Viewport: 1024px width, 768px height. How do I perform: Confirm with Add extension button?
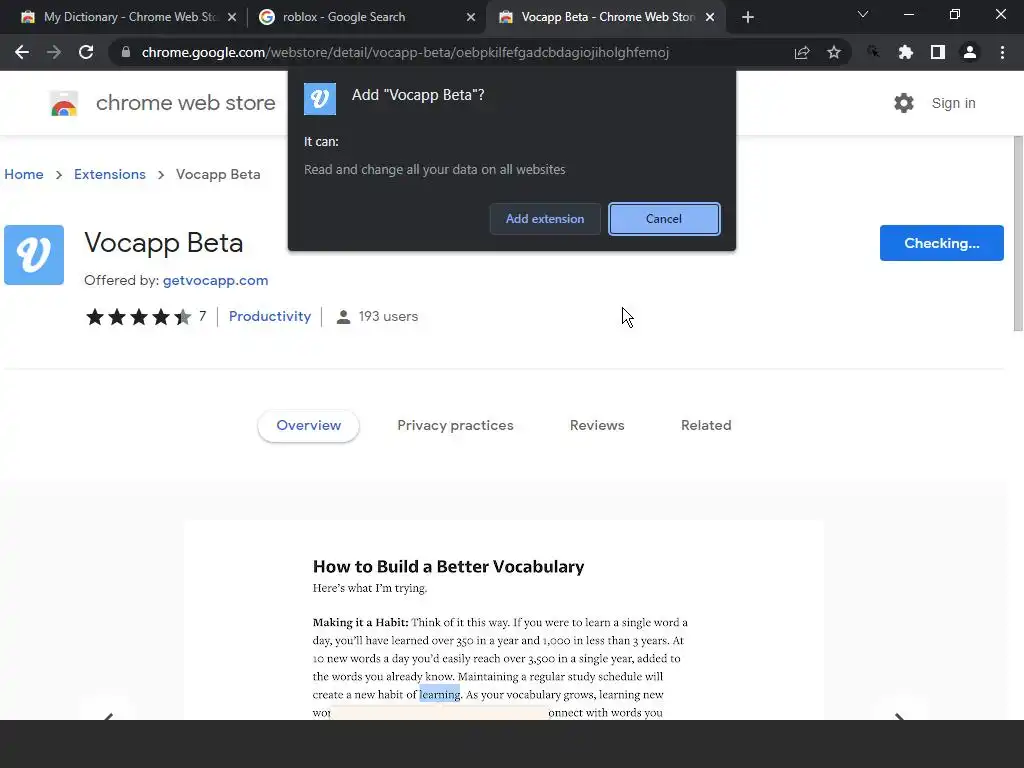(x=545, y=219)
